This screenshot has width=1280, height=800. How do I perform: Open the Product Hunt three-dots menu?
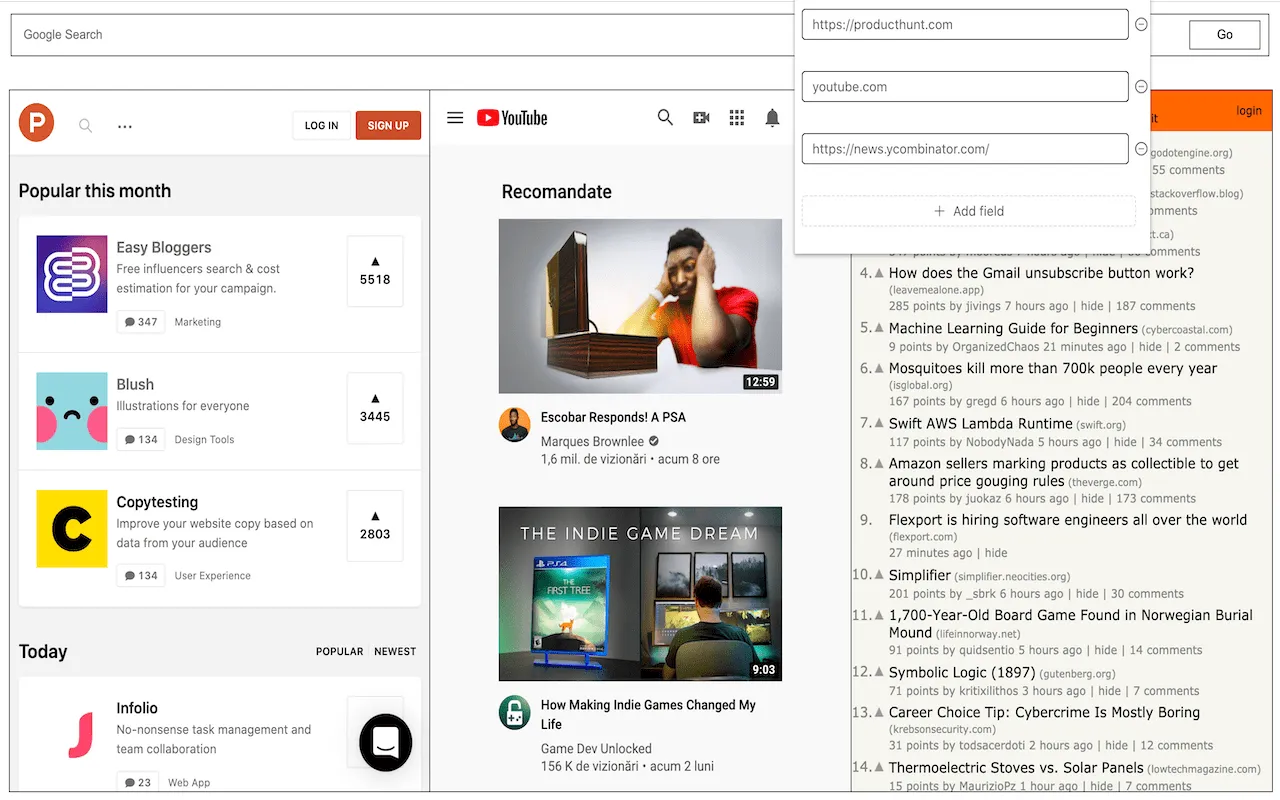(x=125, y=127)
